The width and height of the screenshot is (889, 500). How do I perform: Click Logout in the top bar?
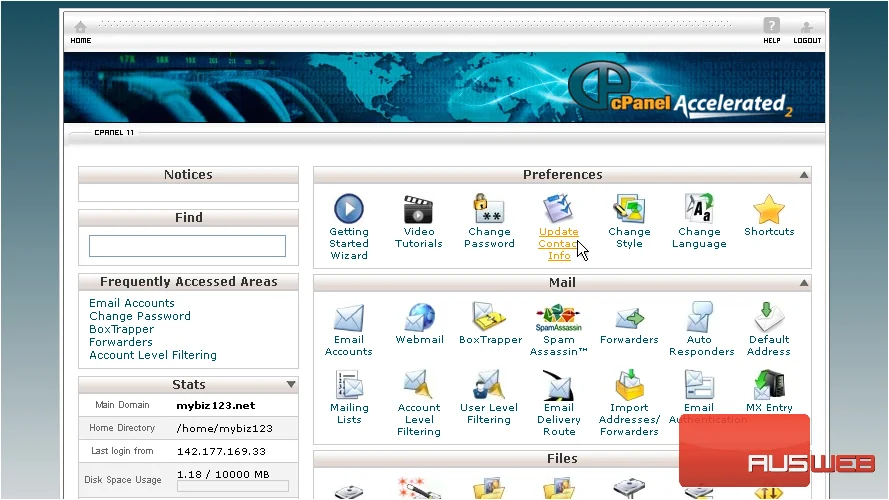pyautogui.click(x=807, y=32)
